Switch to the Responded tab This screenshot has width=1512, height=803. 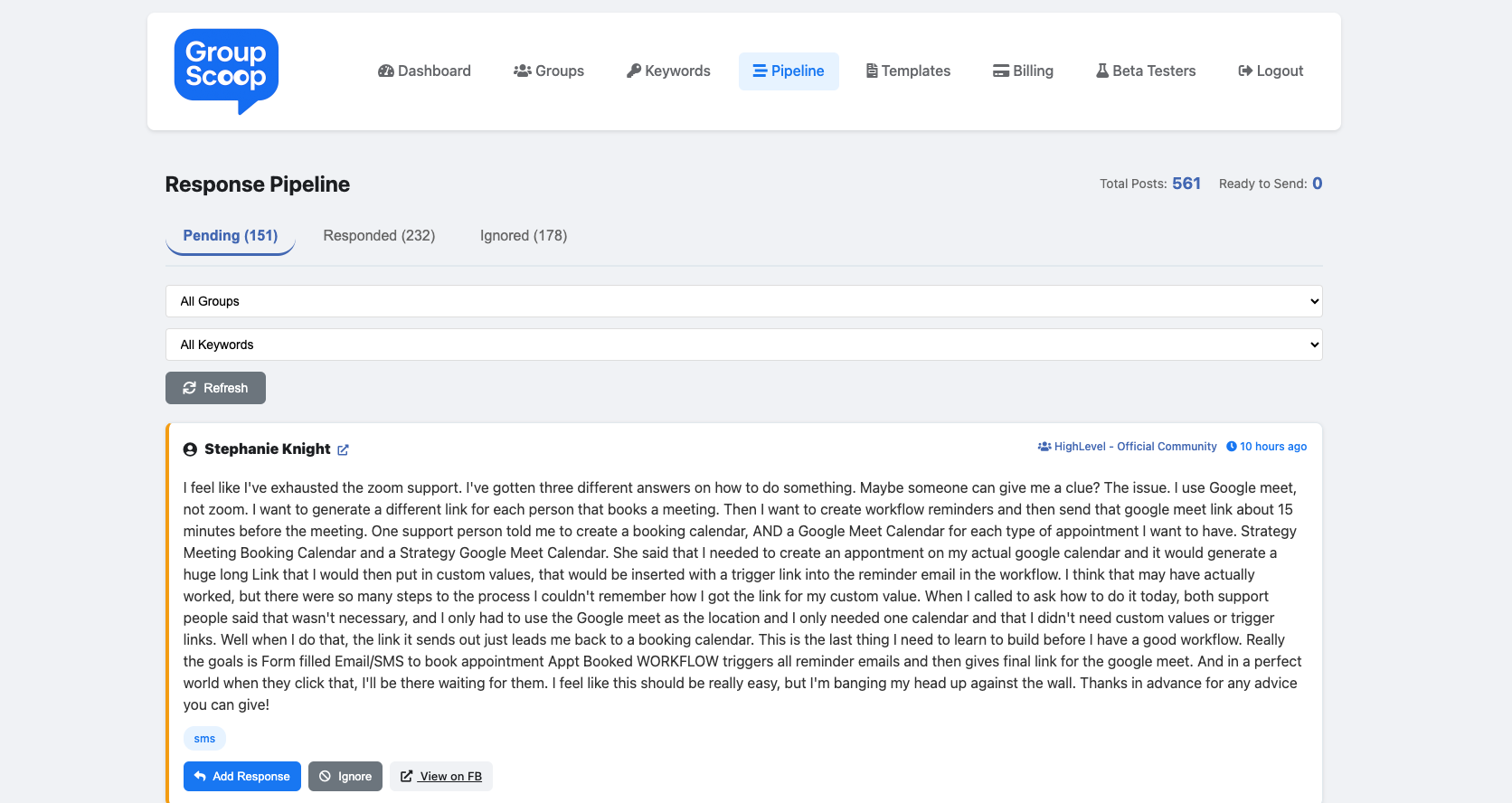[379, 236]
